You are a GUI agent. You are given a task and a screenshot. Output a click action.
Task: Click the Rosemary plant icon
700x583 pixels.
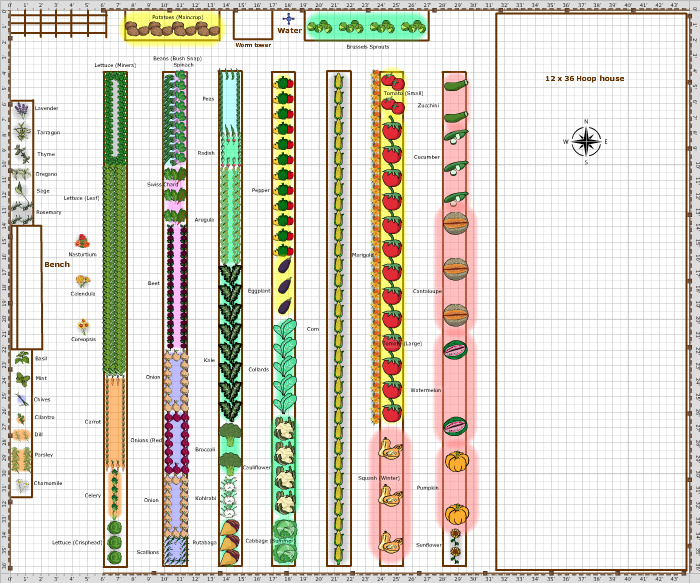(21, 212)
